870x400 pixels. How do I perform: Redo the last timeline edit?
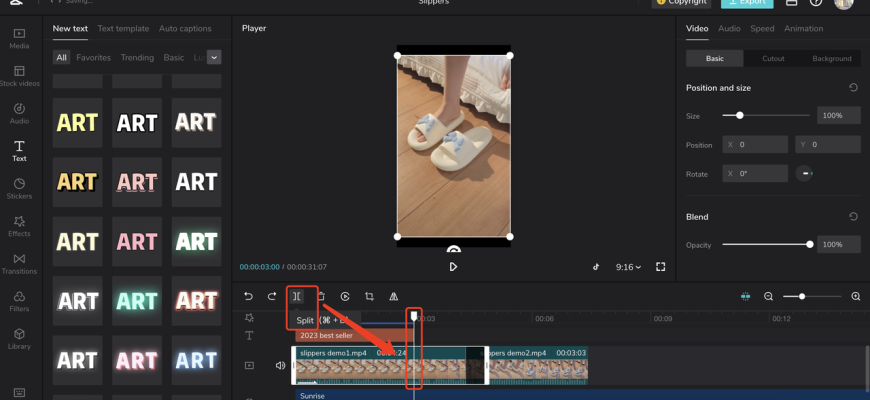272,296
